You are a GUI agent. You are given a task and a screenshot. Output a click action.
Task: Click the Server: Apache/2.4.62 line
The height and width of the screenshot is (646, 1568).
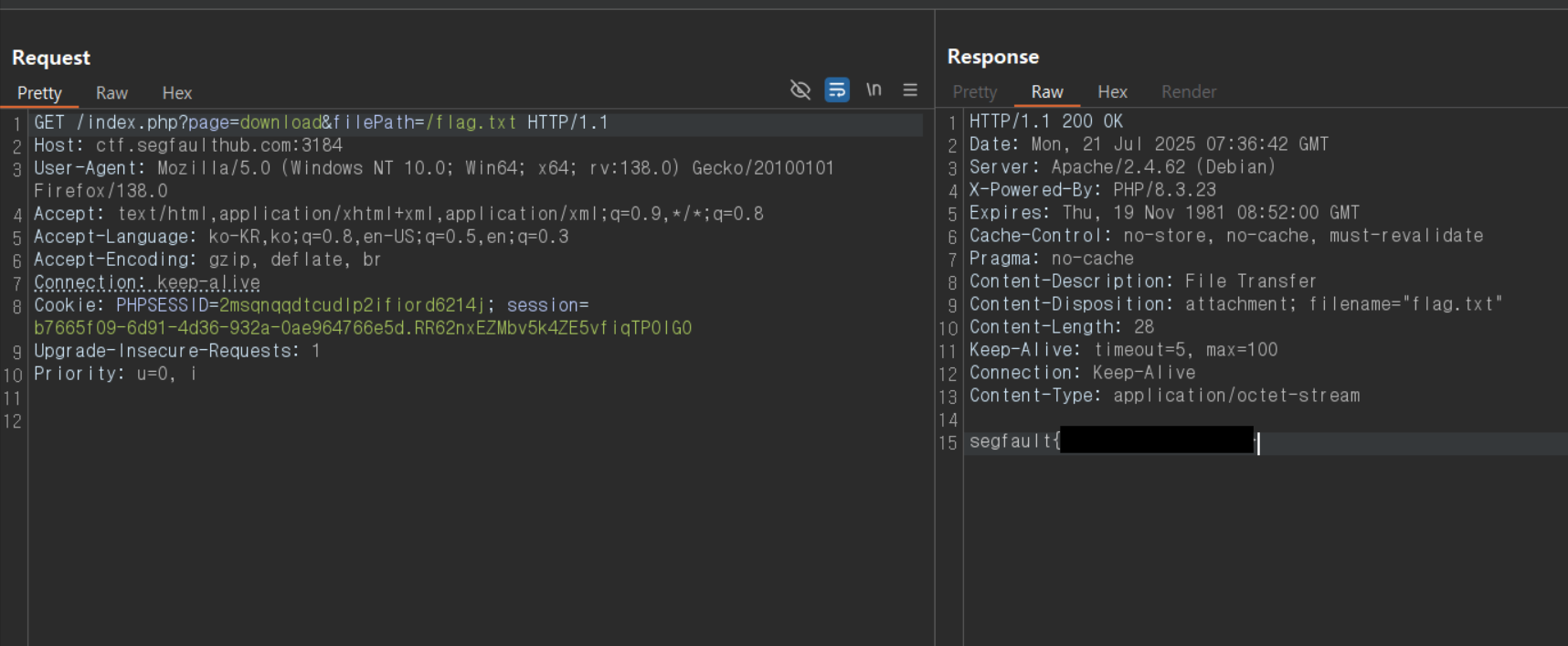coord(1122,167)
